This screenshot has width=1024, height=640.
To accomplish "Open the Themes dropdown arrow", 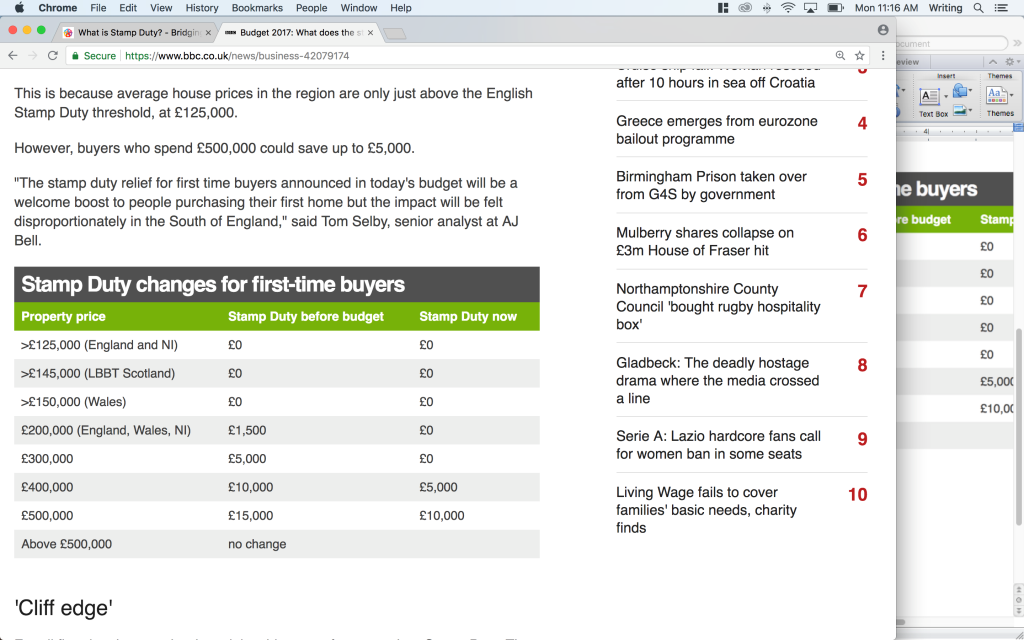I will [x=1011, y=95].
